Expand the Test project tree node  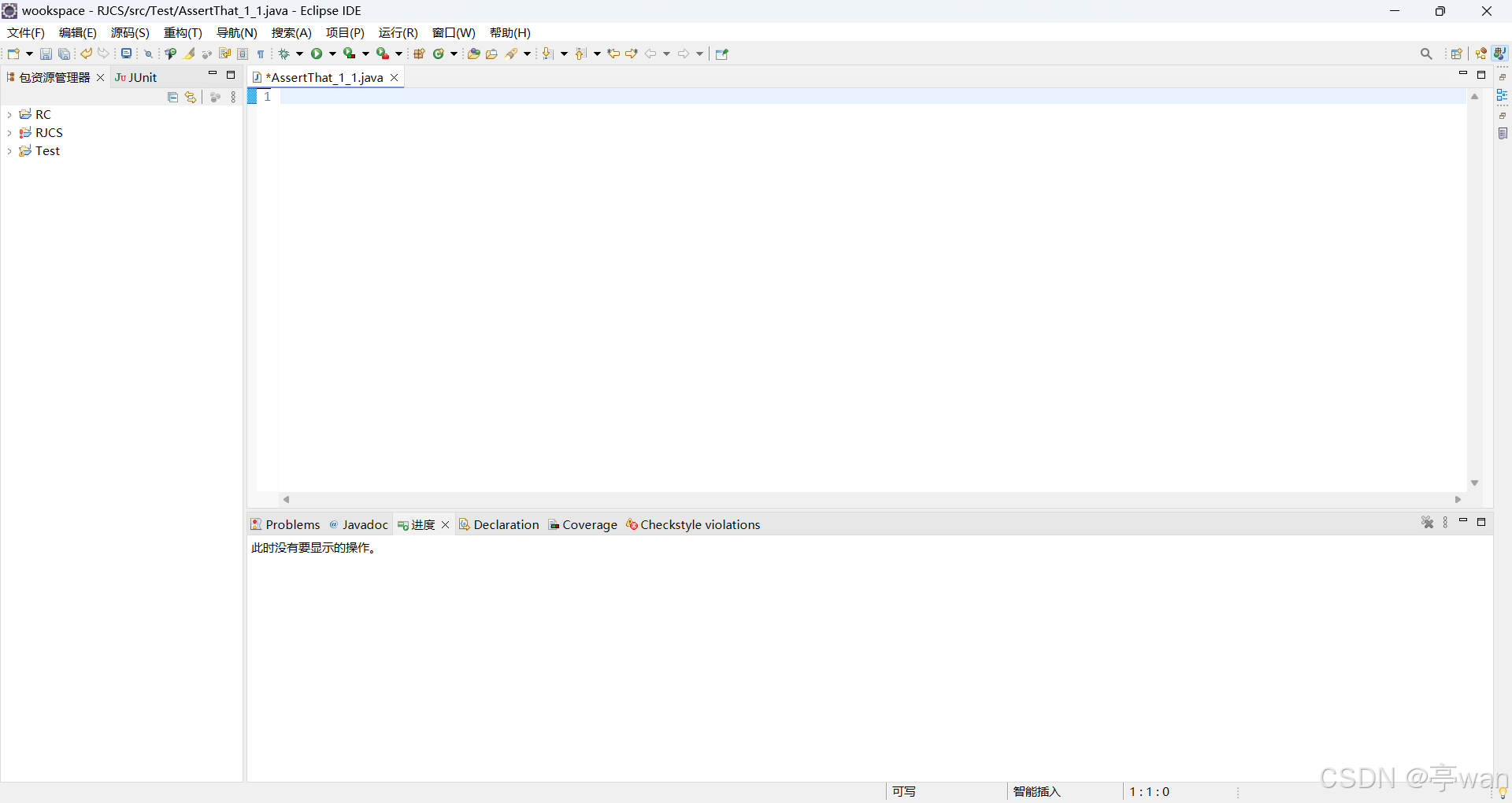[9, 151]
